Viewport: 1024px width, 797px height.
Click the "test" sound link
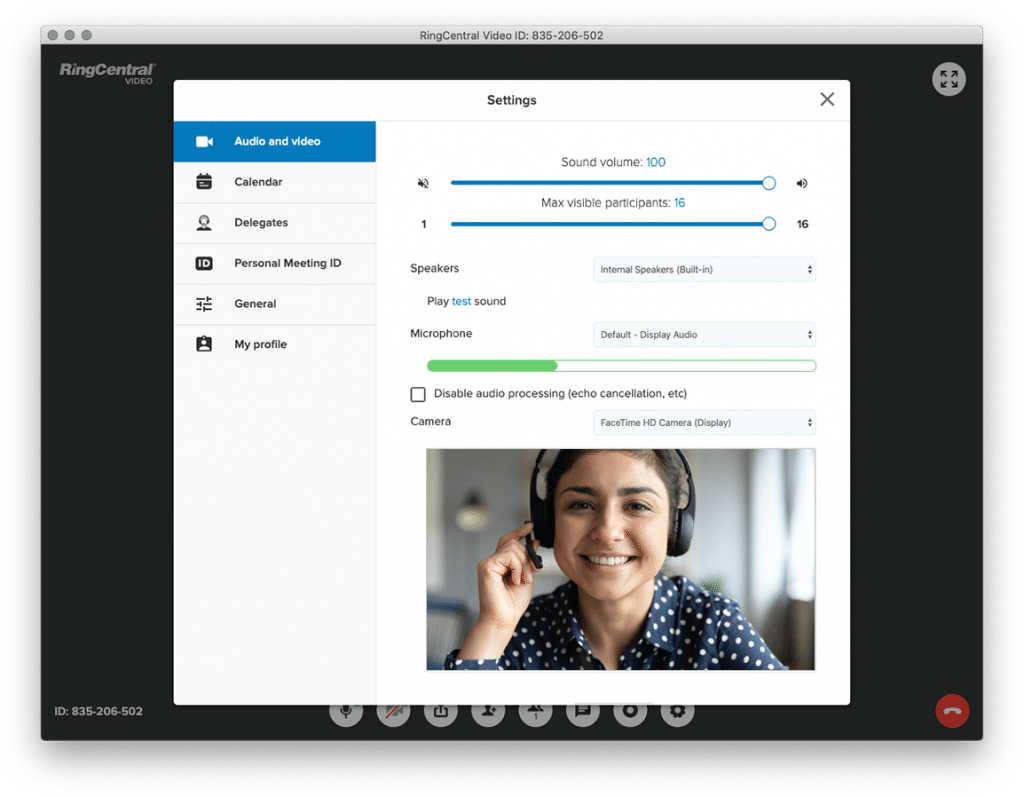tap(461, 302)
